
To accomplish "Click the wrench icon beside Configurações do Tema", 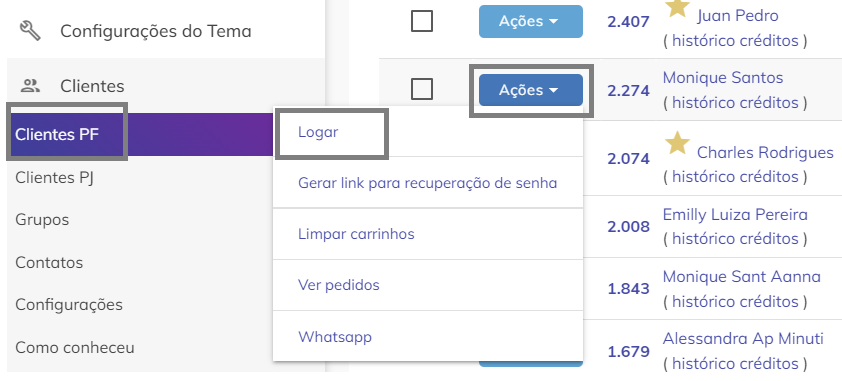I will coord(30,31).
